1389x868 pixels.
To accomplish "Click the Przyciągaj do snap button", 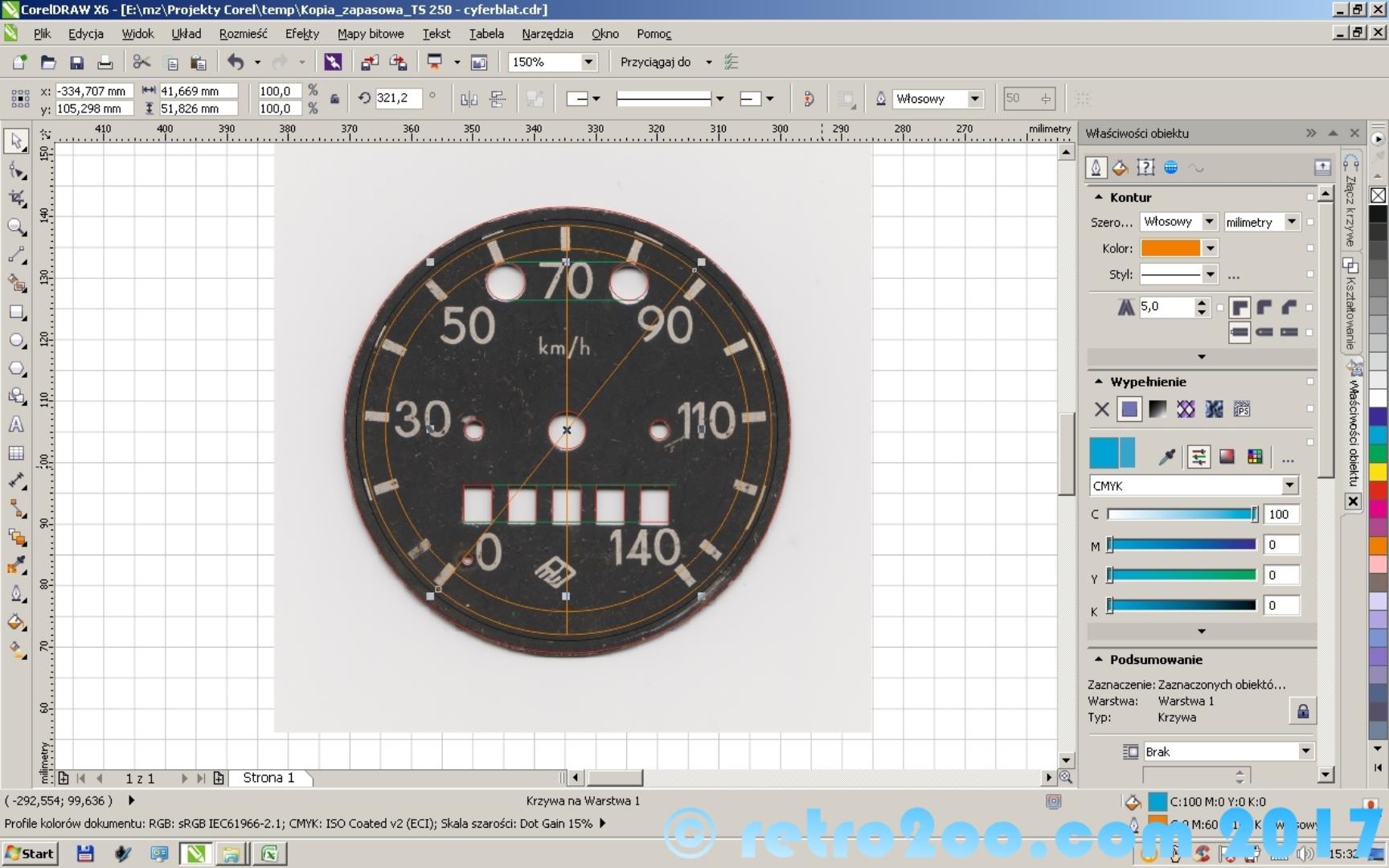I will pyautogui.click(x=655, y=63).
